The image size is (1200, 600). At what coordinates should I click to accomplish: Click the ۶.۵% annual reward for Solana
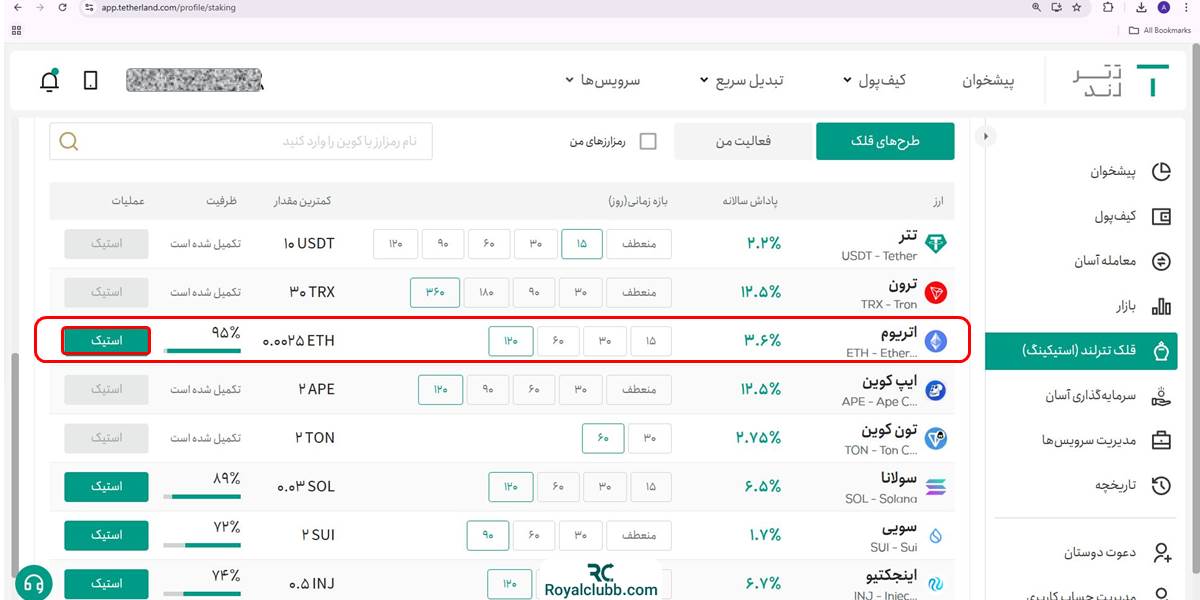[x=764, y=487]
